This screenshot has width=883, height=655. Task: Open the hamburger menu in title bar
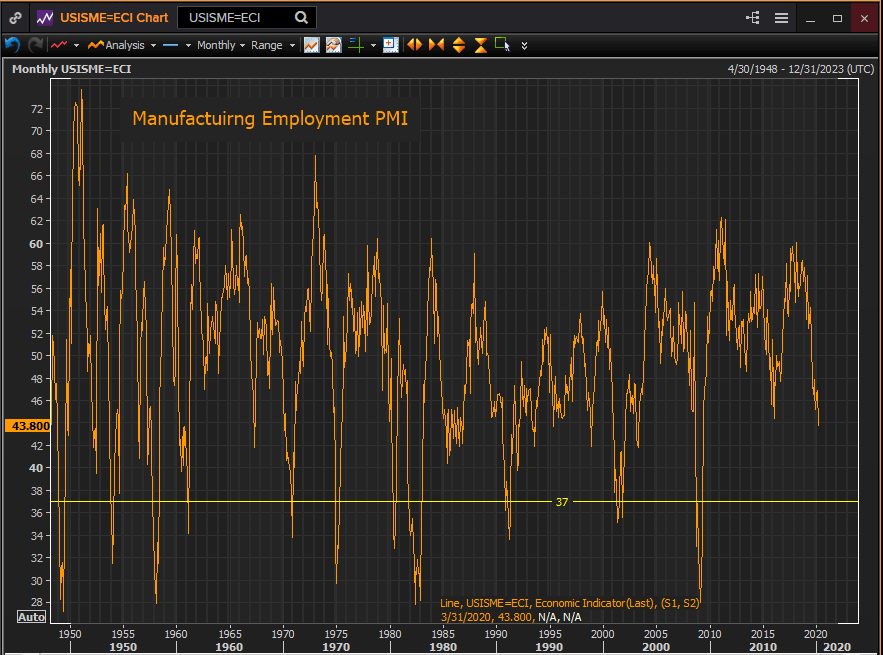[781, 18]
